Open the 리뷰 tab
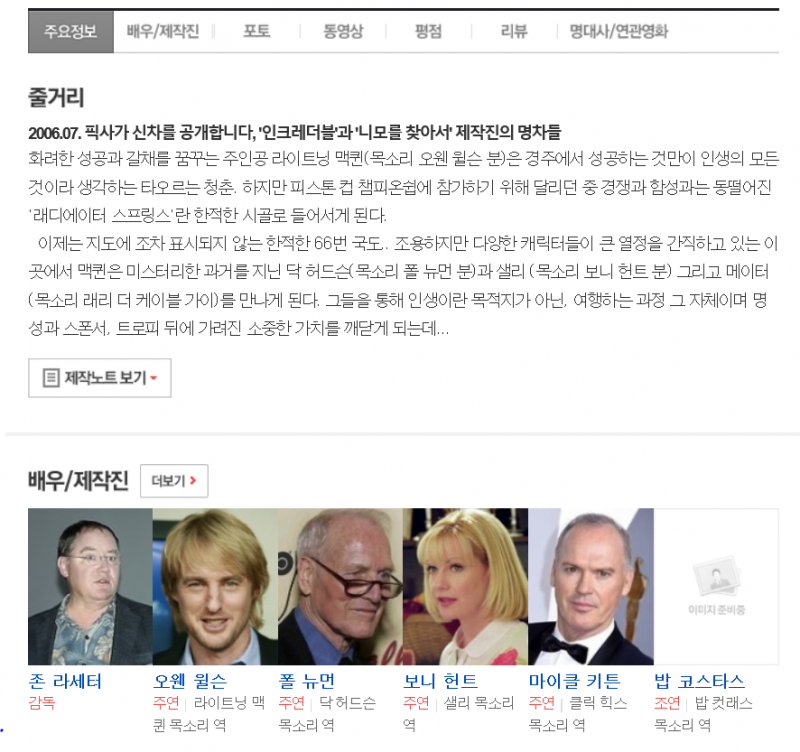Image resolution: width=800 pixels, height=752 pixels. tap(514, 31)
